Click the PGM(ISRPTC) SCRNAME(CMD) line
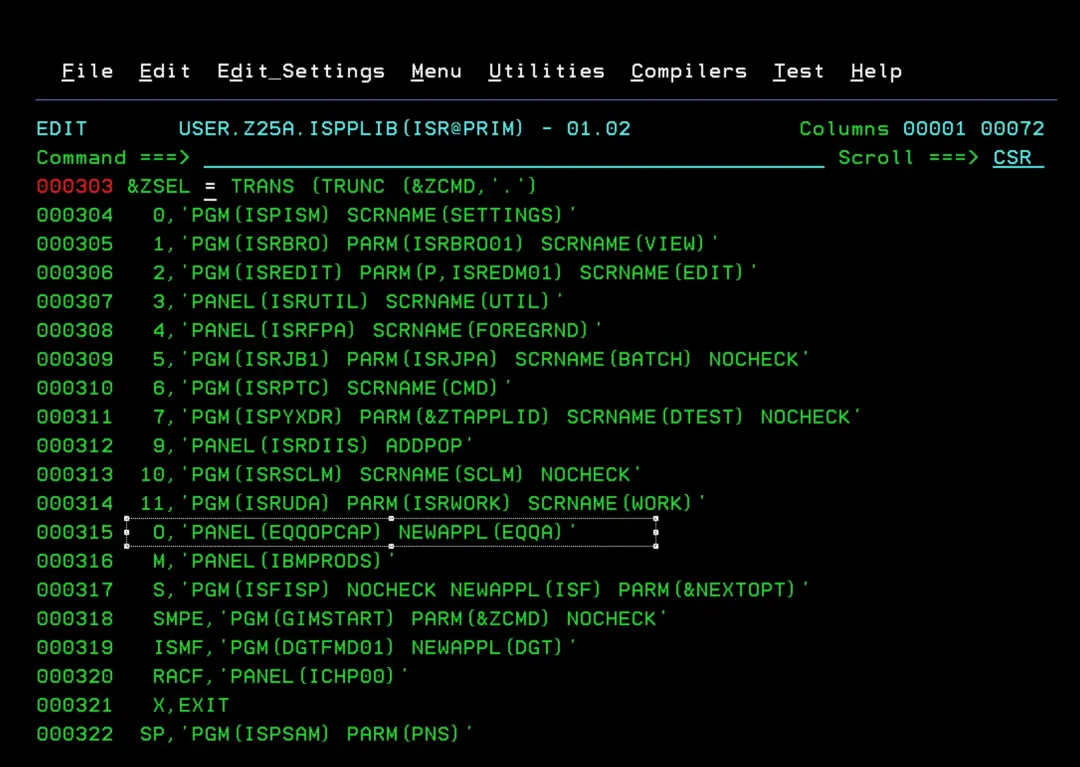Viewport: 1080px width, 767px height. pyautogui.click(x=331, y=388)
